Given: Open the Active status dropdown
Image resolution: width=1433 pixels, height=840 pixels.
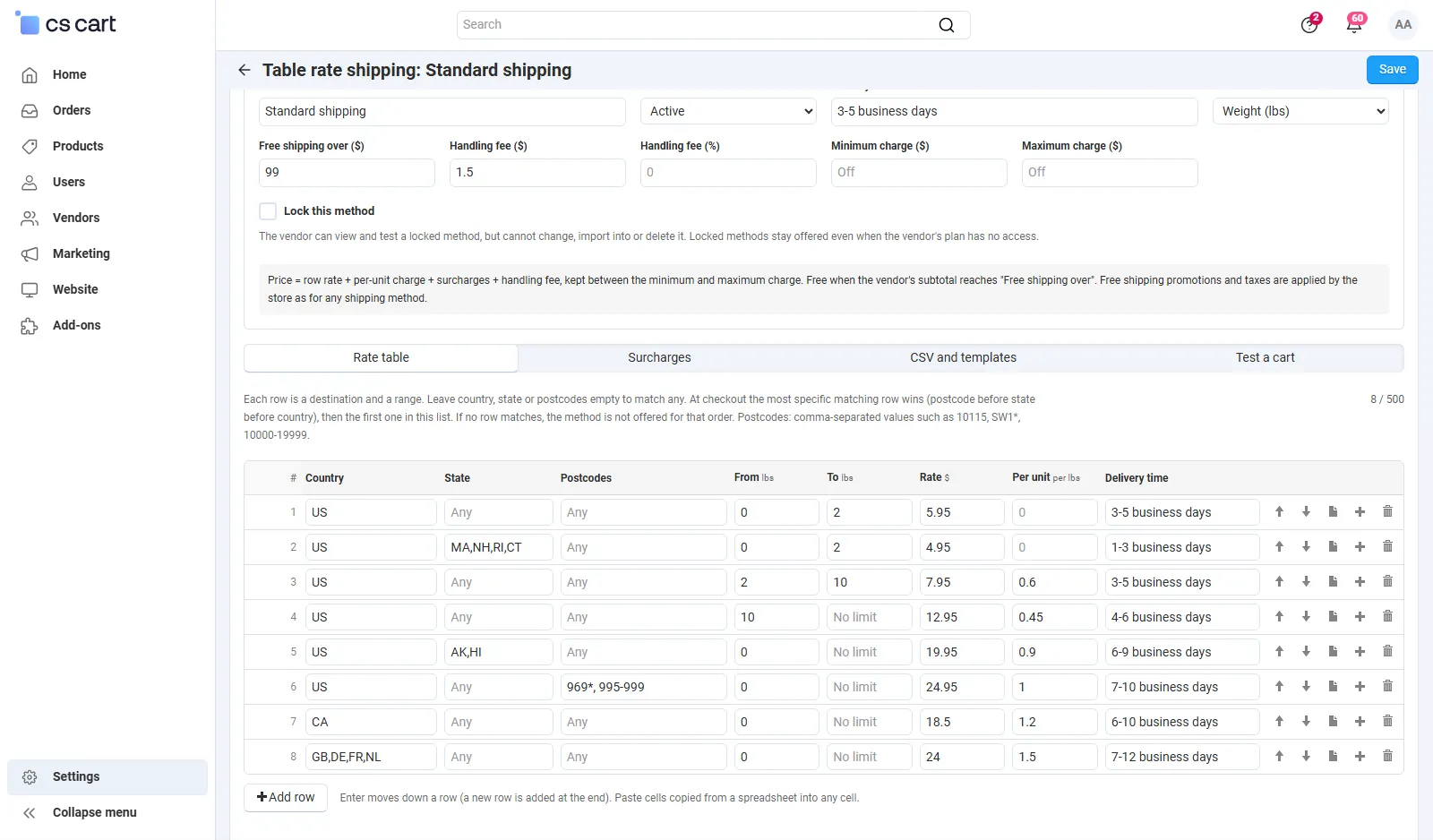Looking at the screenshot, I should click(x=728, y=111).
